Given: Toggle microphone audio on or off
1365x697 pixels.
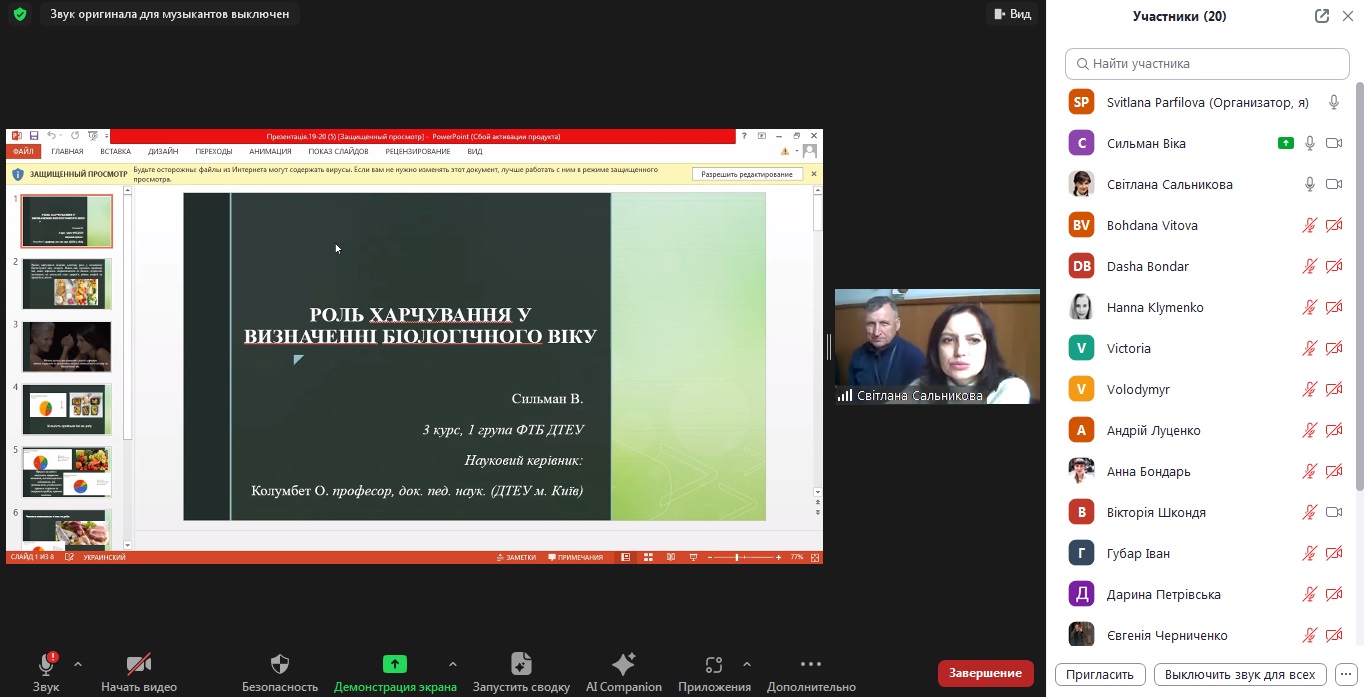Looking at the screenshot, I should (x=46, y=665).
